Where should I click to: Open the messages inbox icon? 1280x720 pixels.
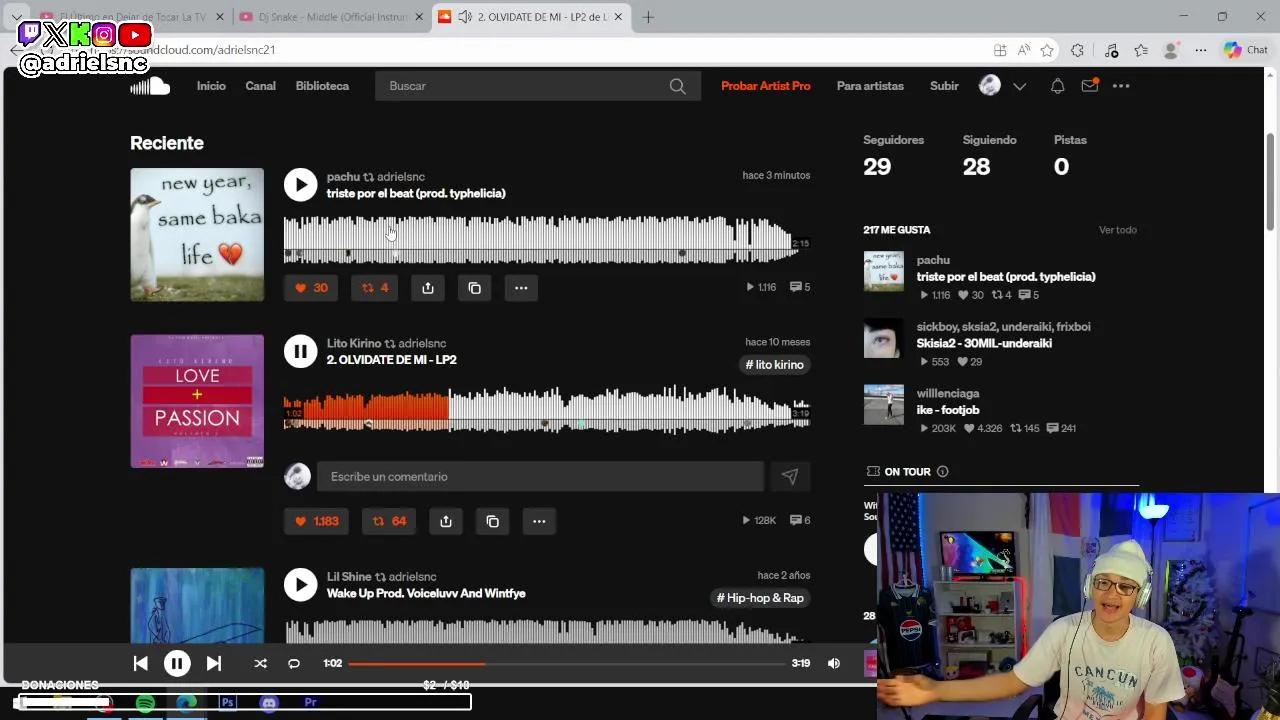click(x=1089, y=86)
